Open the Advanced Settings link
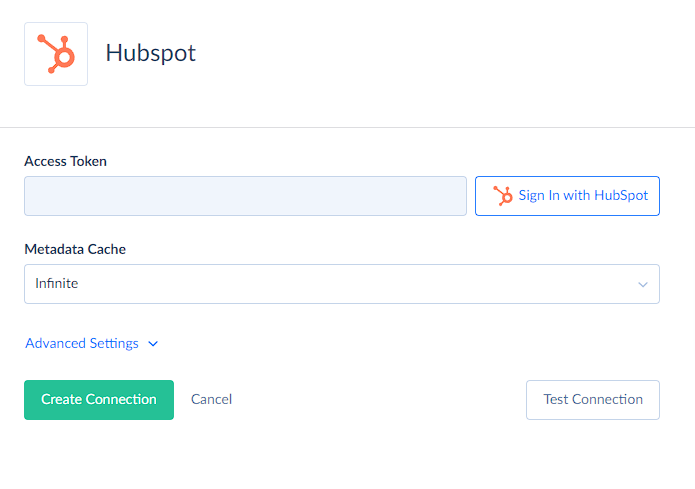The height and width of the screenshot is (489, 695). coord(92,344)
